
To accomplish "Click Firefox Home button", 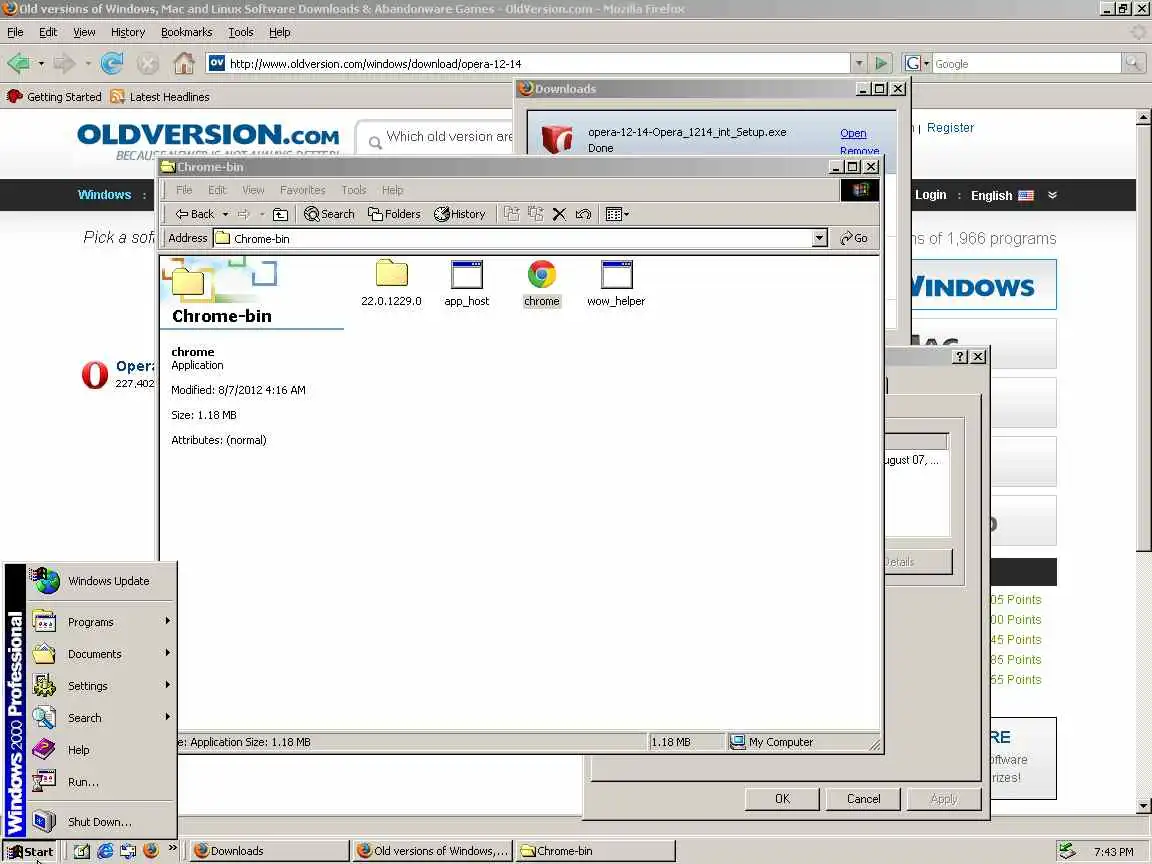I will (x=184, y=63).
